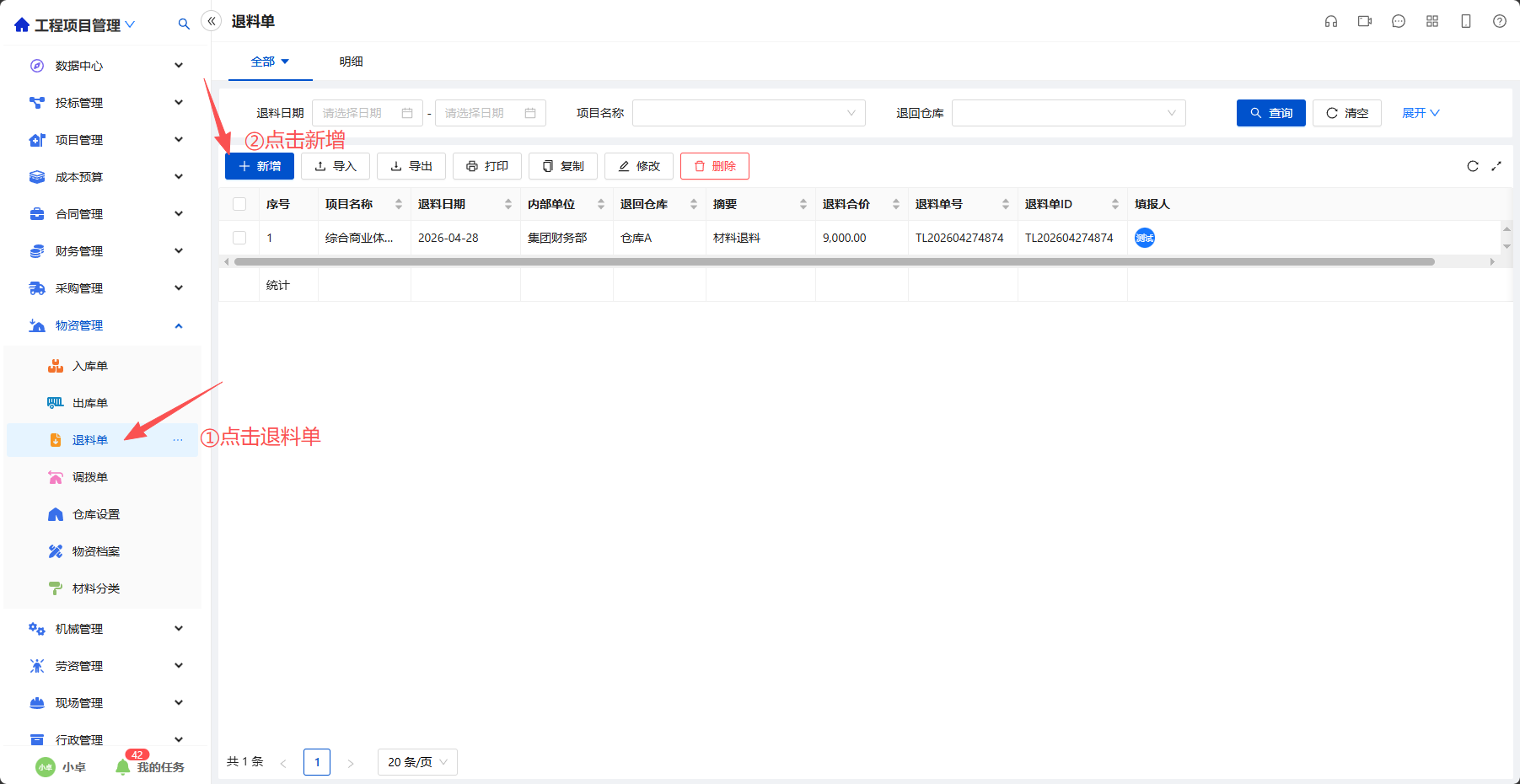Click the sidebar search magnifier icon

click(x=184, y=24)
